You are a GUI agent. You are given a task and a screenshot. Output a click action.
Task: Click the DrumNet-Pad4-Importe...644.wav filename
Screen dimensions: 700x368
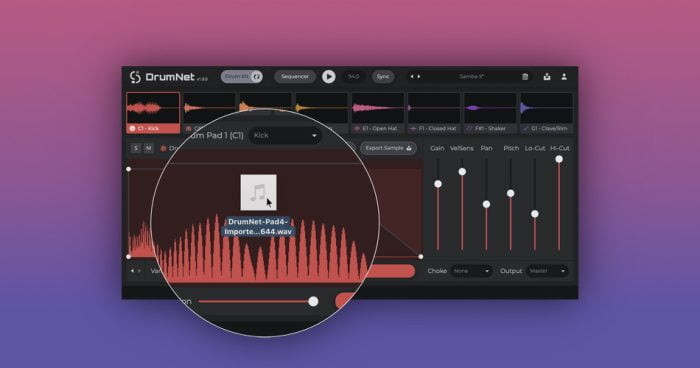click(x=258, y=227)
